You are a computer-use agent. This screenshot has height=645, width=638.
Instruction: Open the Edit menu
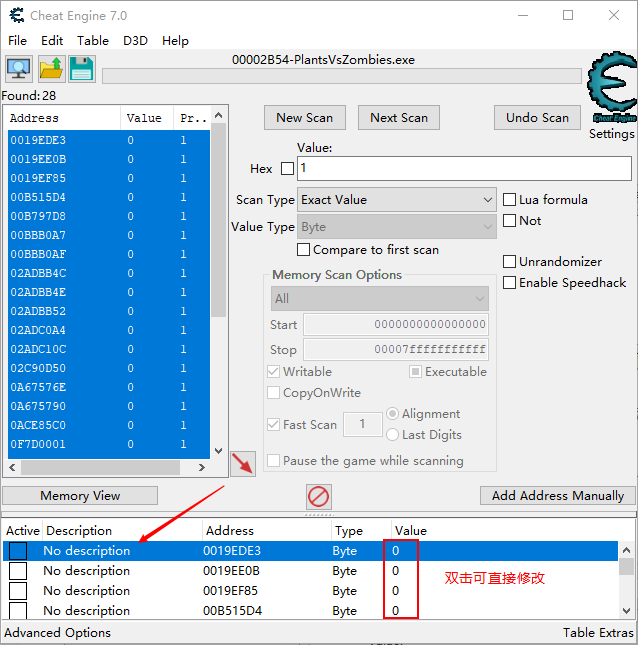52,41
